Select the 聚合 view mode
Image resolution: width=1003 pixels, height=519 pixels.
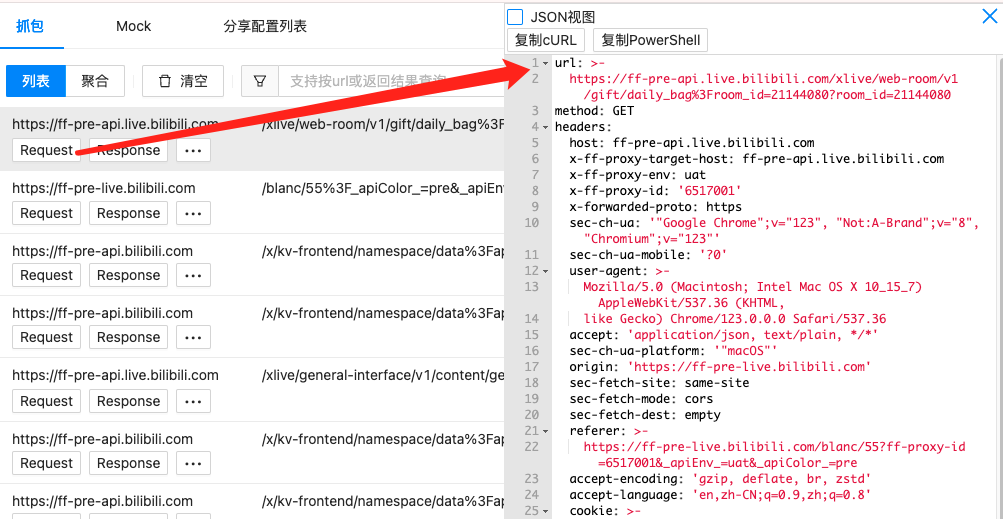click(95, 81)
